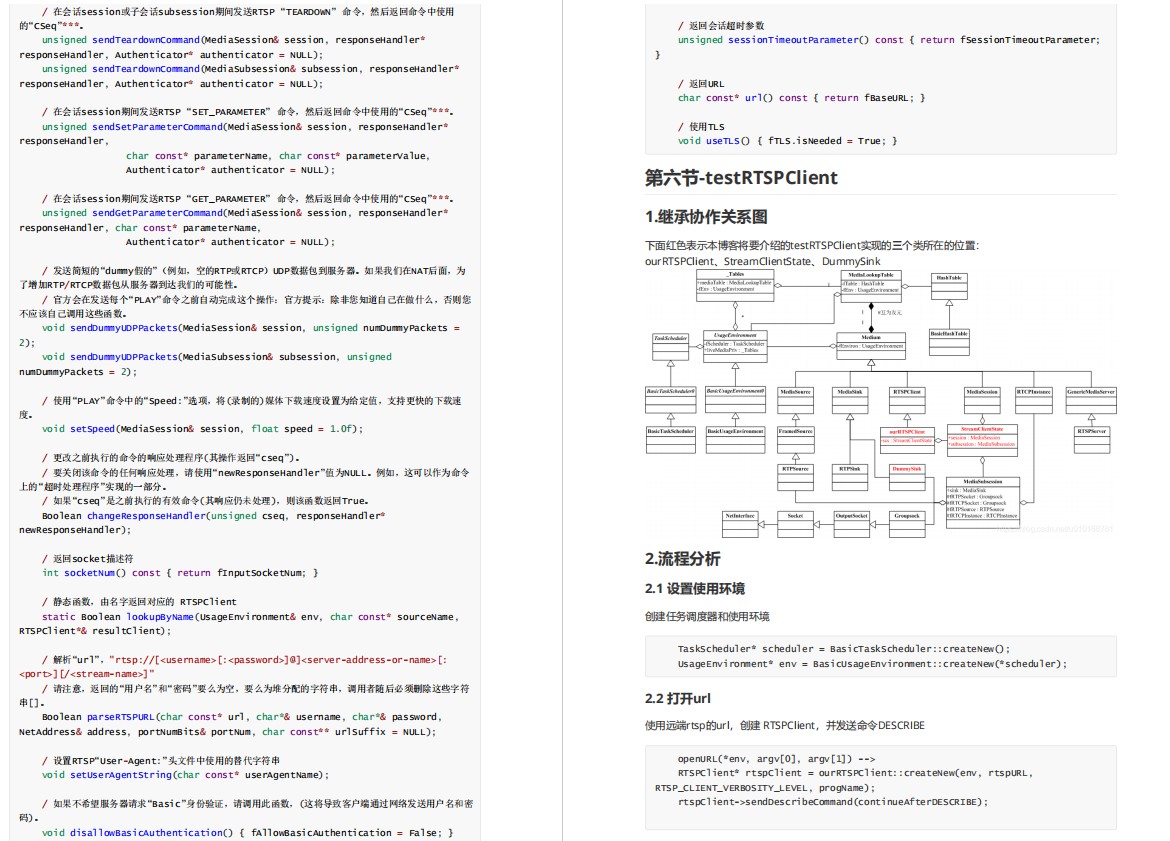Viewport: 1170px width, 841px height.
Task: Select the paragraph mentioning sending command DESCRIBE
Action: pyautogui.click(x=785, y=725)
